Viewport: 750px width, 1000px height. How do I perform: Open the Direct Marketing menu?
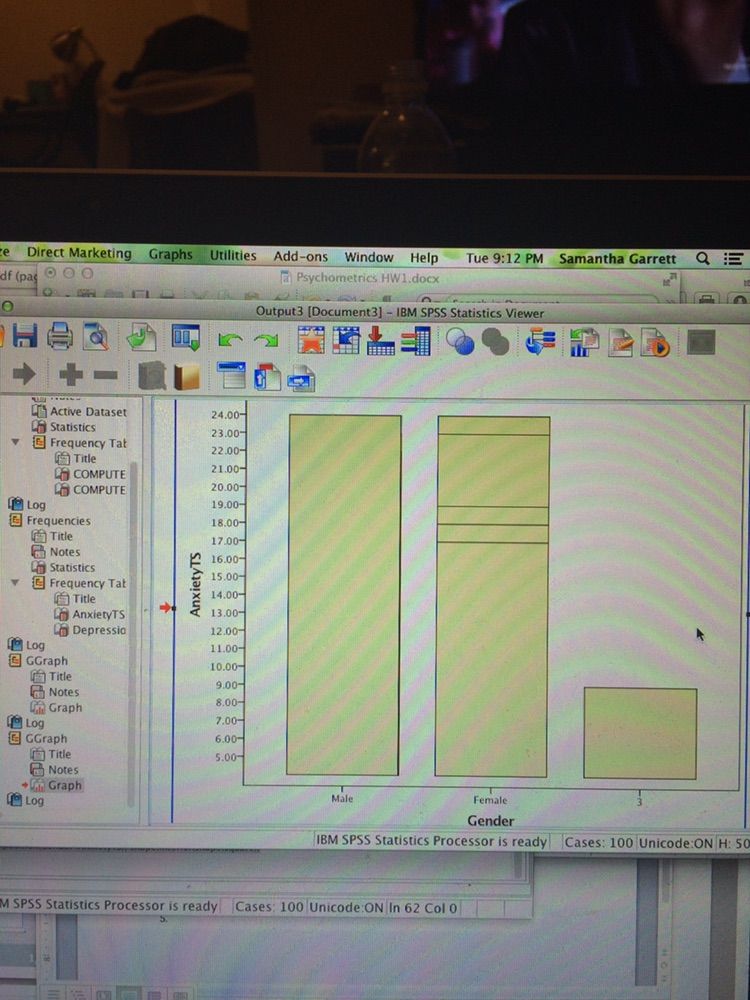click(x=79, y=253)
